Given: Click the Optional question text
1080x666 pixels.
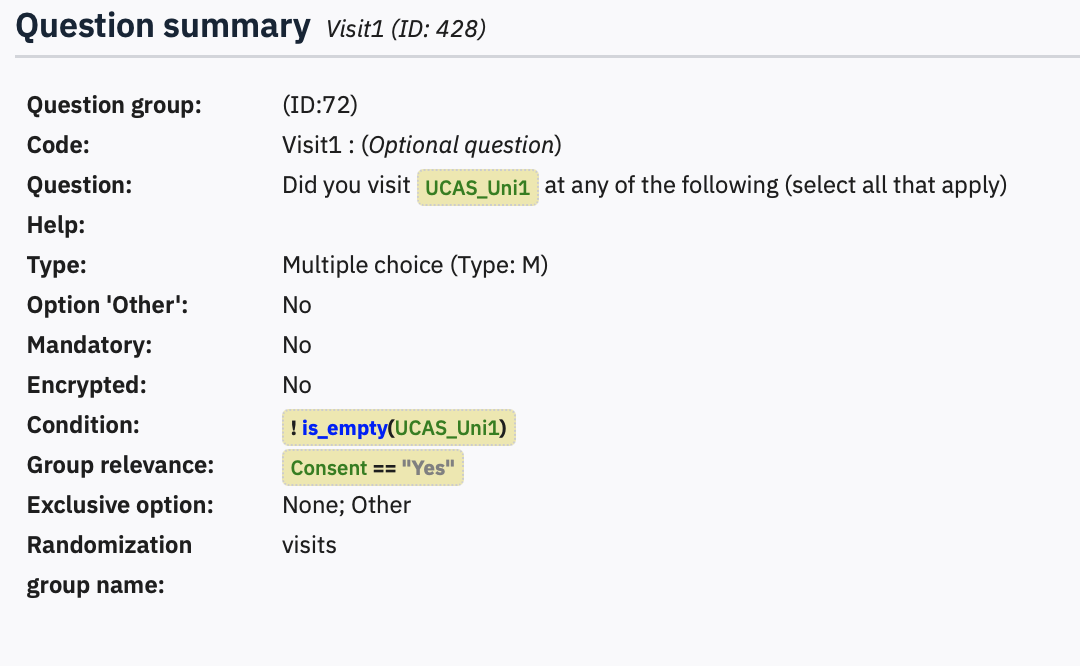Looking at the screenshot, I should click(x=461, y=145).
